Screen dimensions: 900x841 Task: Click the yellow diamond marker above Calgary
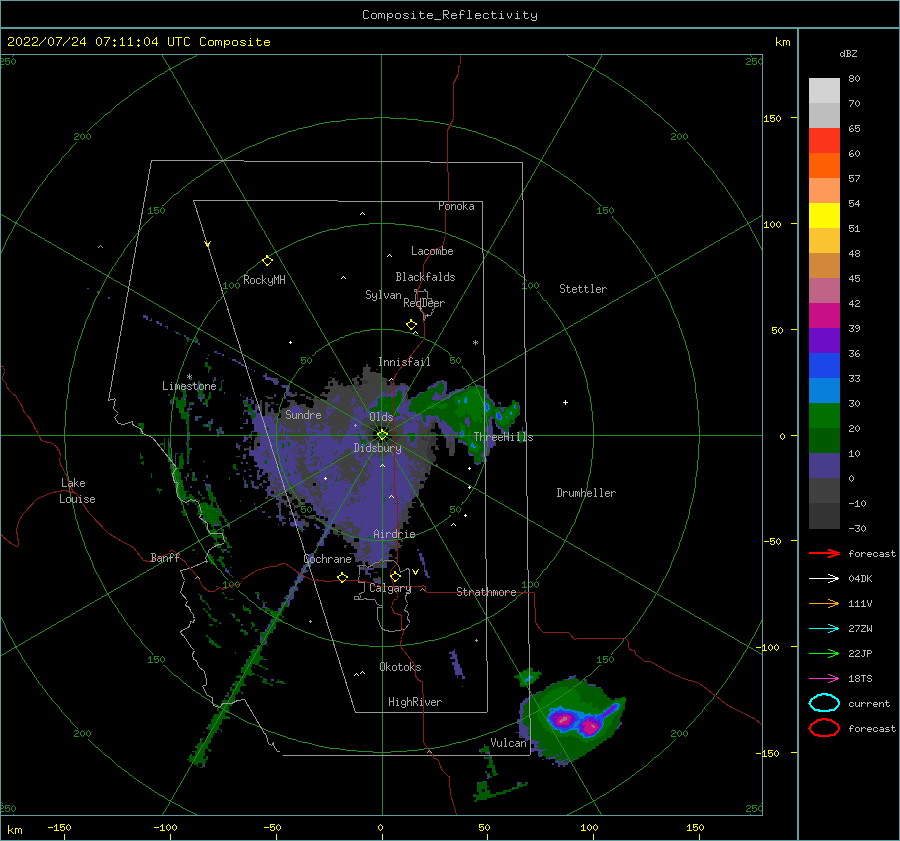tap(395, 576)
